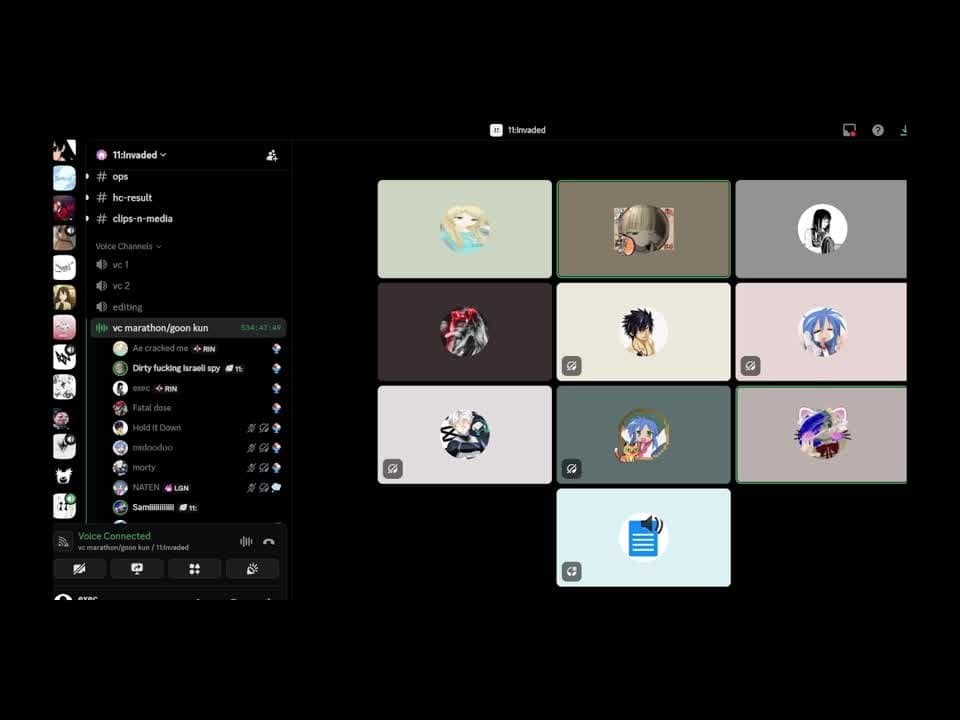Select Fatal dose's avatar in the member list
The image size is (960, 720).
click(121, 407)
